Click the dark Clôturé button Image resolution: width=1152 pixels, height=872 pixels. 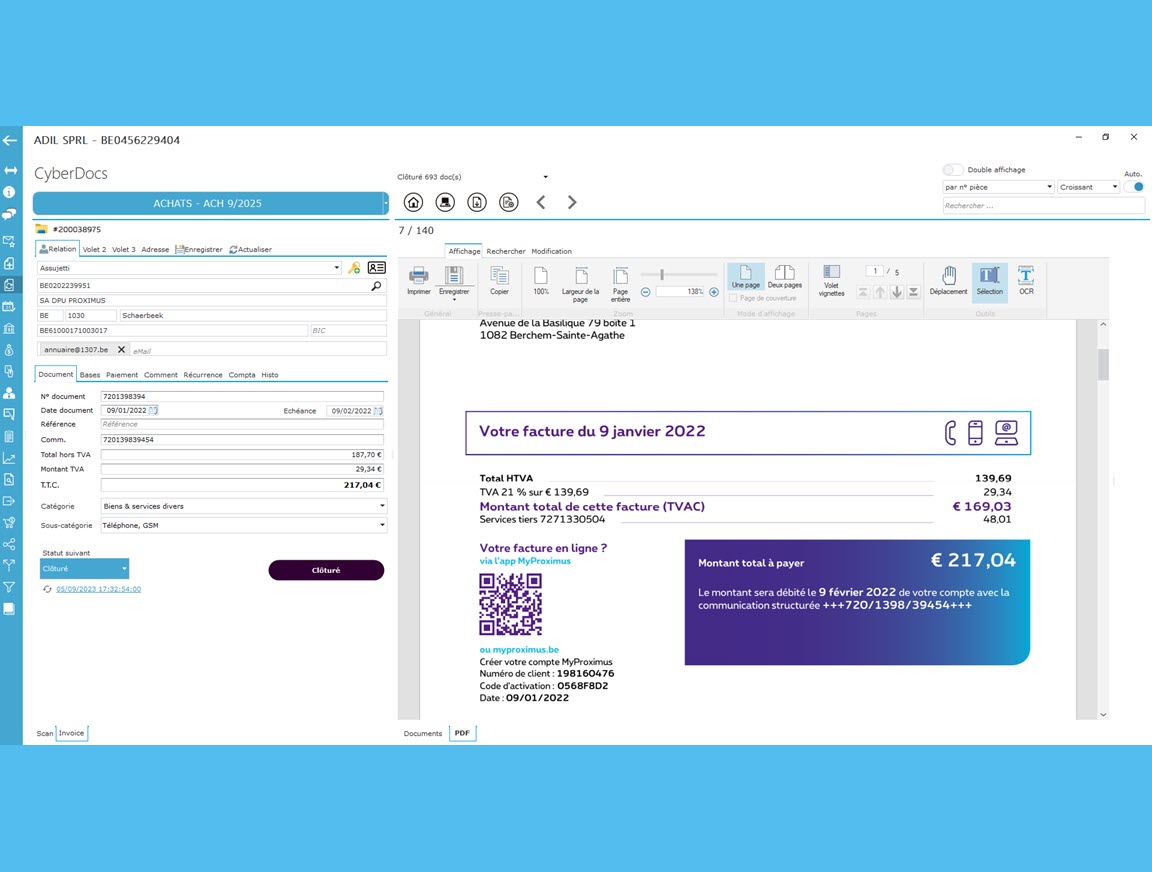[326, 570]
